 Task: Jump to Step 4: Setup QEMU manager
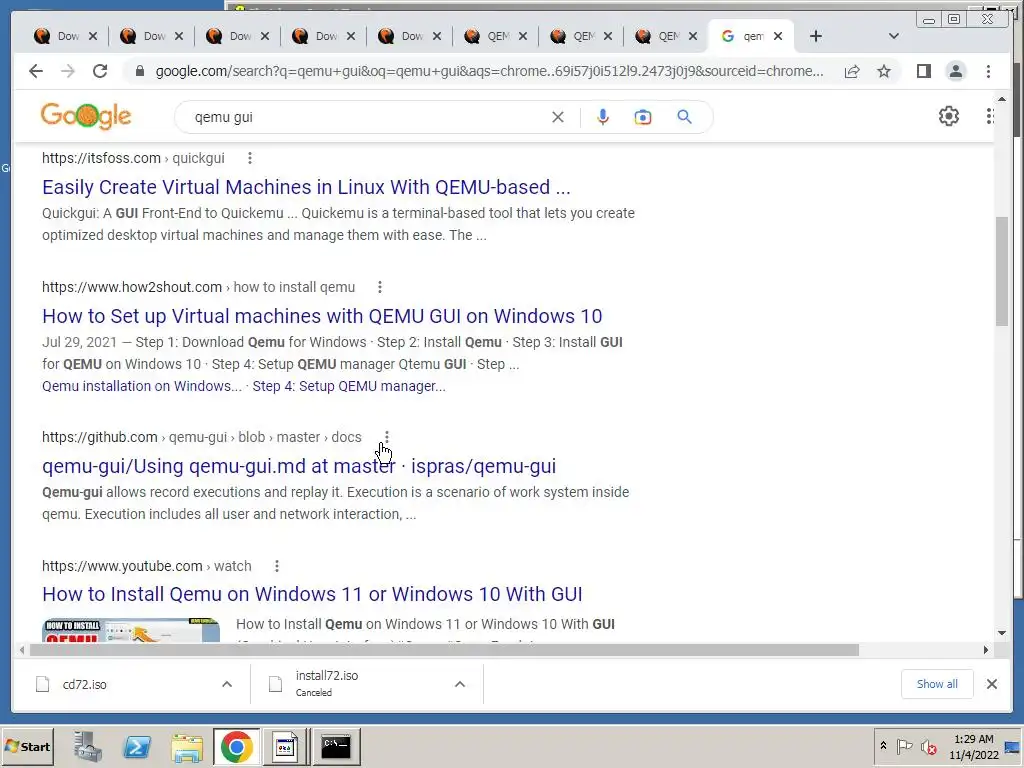(x=349, y=386)
